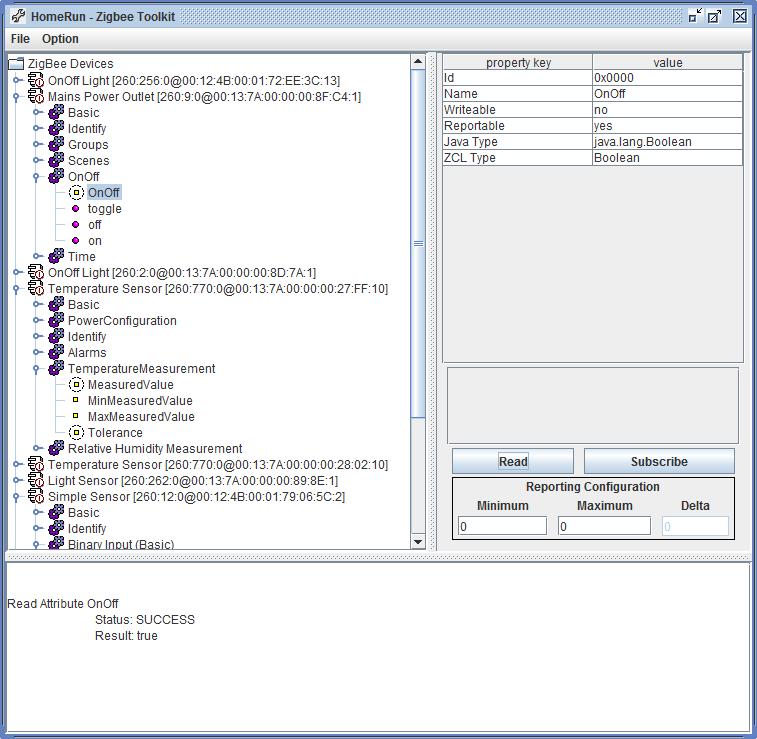
Task: Click Light Sensor device icon
Action: (x=36, y=480)
